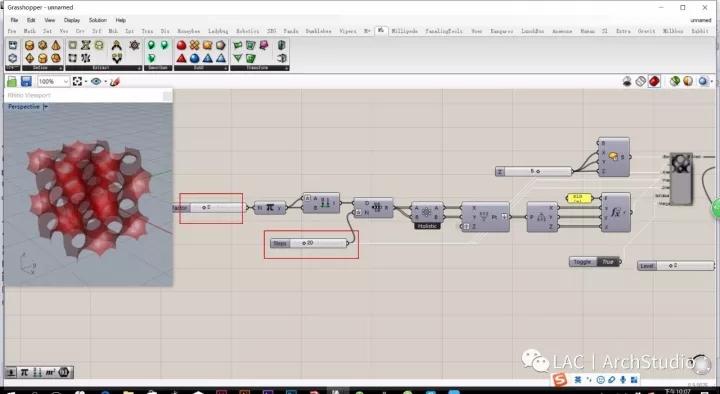Open the 100% zoom dropdown
The height and width of the screenshot is (394, 720).
[x=53, y=82]
